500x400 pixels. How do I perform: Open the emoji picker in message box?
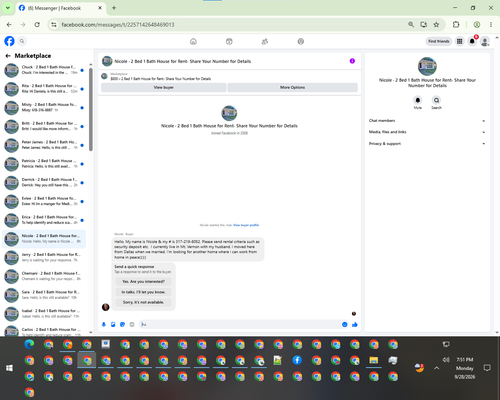pos(345,324)
